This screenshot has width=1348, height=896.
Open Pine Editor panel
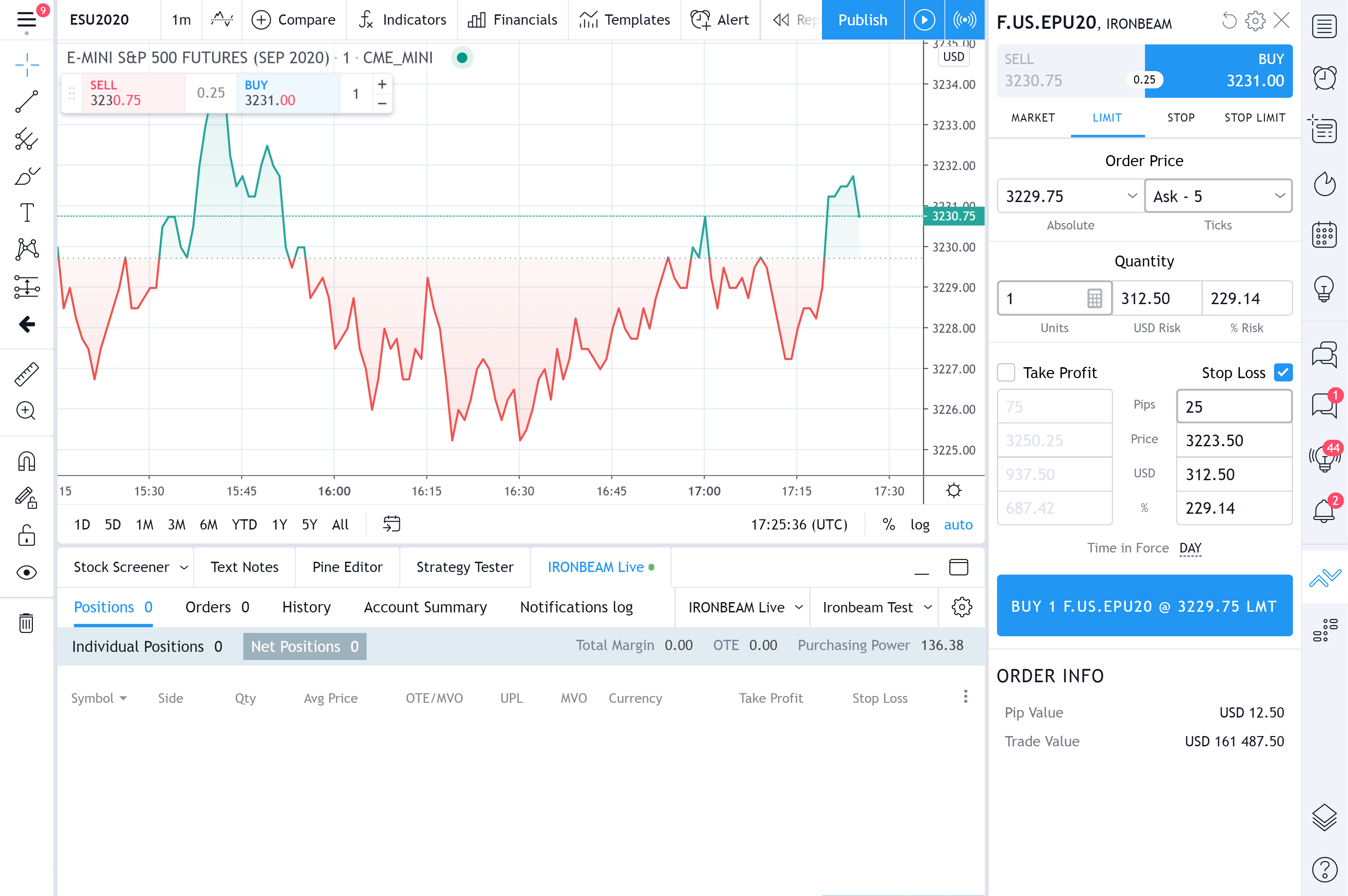(x=347, y=566)
